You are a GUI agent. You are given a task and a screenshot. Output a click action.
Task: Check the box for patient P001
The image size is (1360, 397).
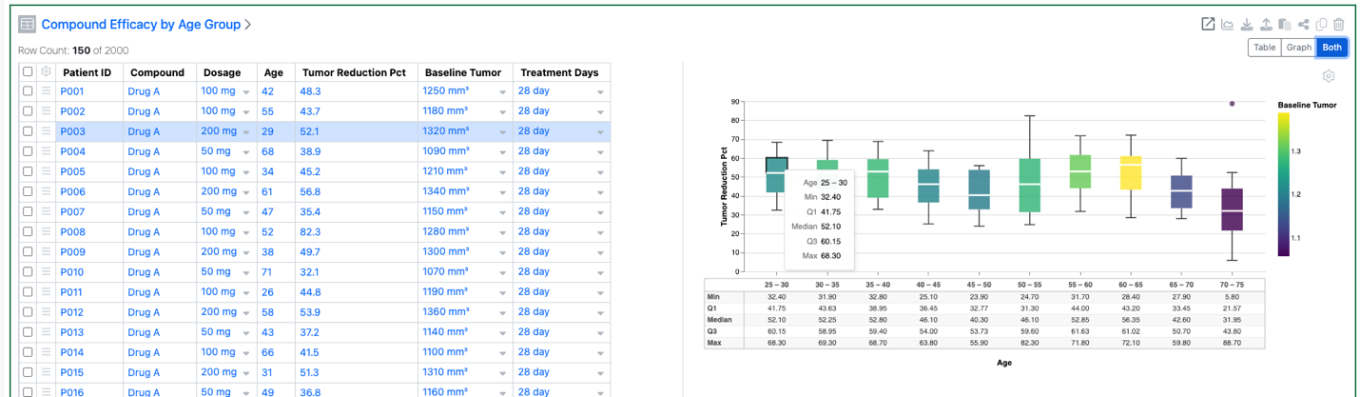point(28,91)
